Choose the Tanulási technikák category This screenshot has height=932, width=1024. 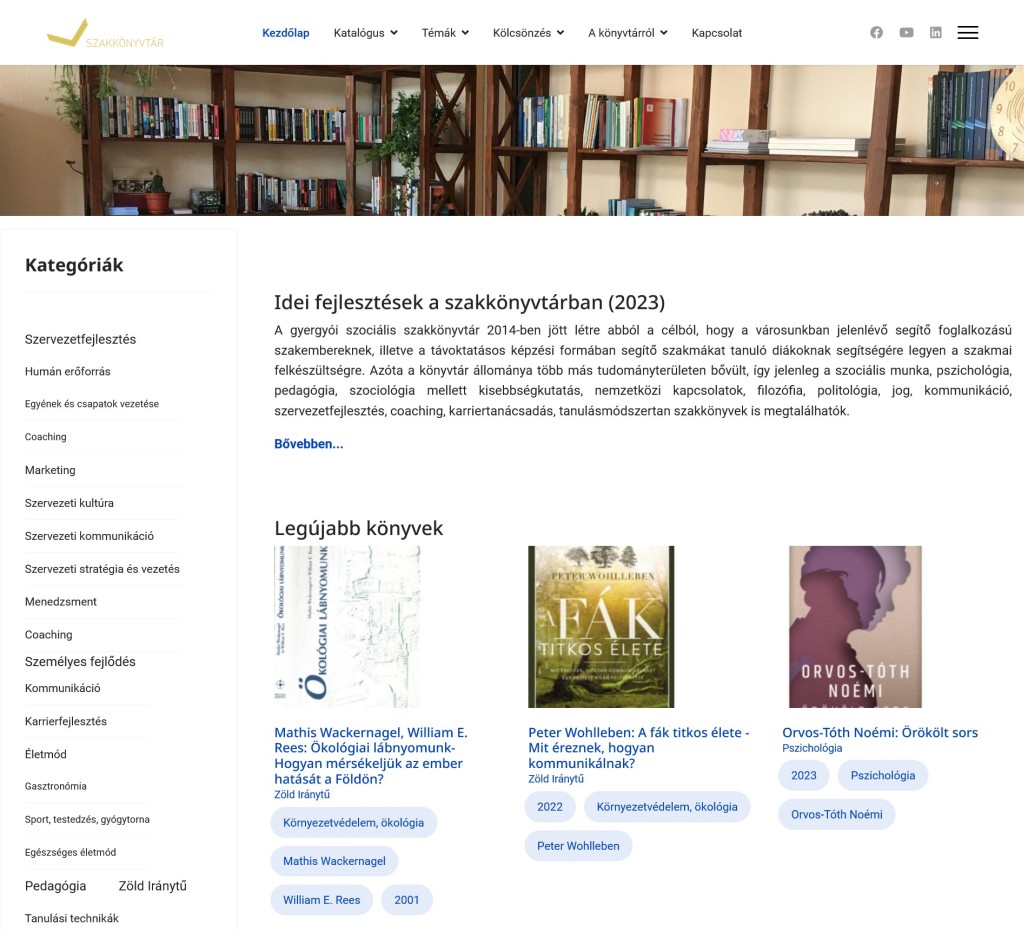point(72,918)
